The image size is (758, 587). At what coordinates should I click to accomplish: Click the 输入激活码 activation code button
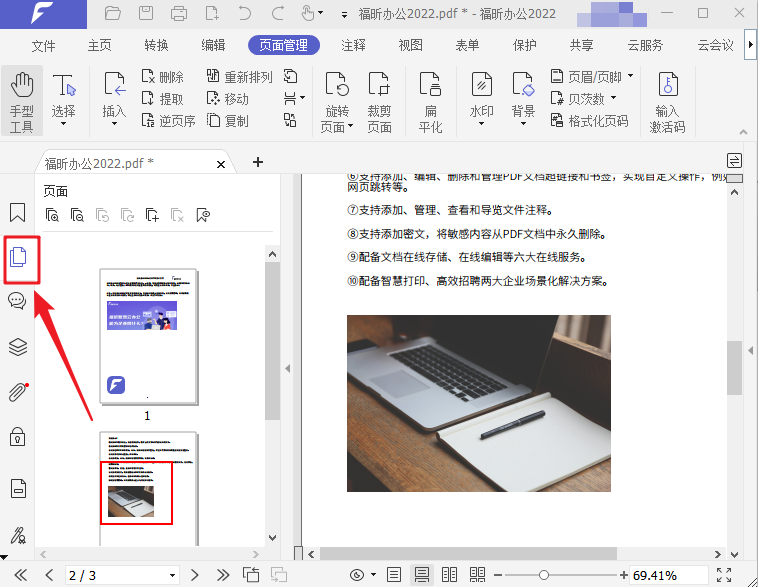(x=668, y=102)
